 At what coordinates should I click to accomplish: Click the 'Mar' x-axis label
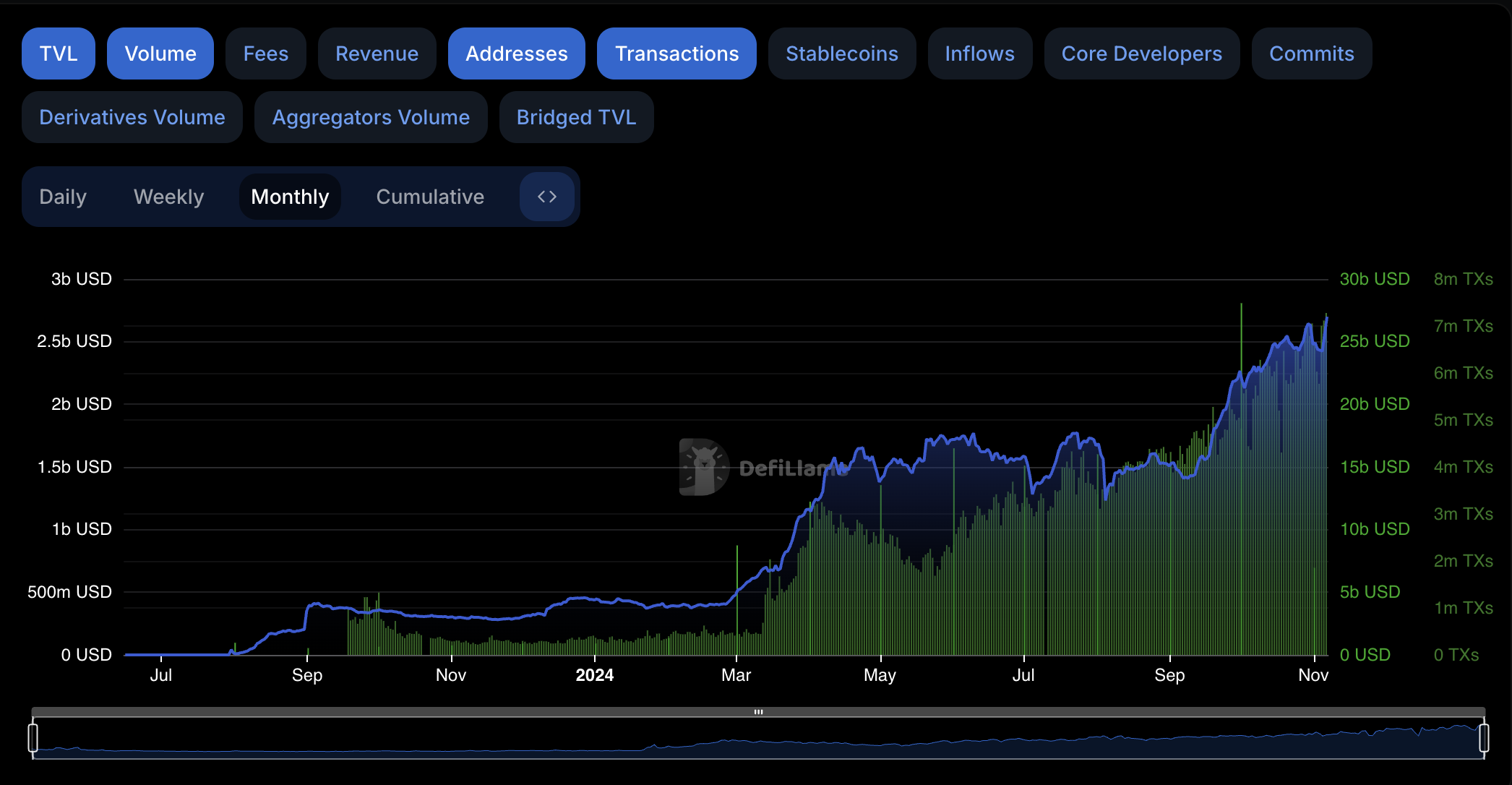(736, 675)
